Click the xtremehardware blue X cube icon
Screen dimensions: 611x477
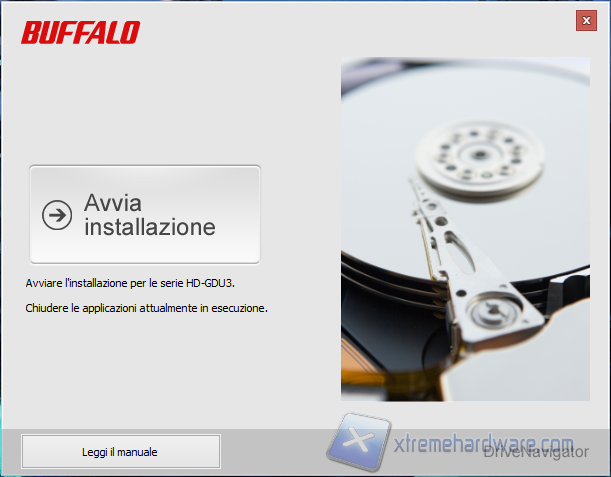[x=359, y=441]
